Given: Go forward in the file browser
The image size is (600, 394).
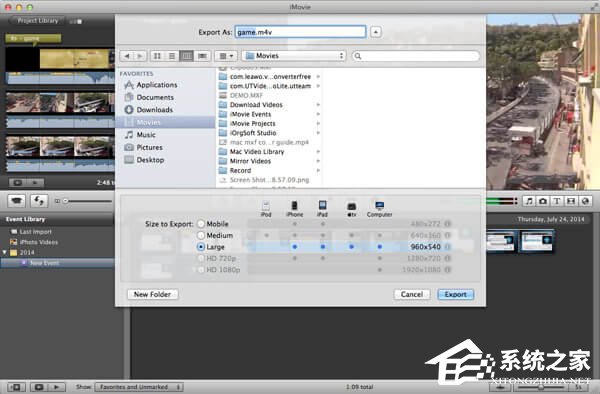Looking at the screenshot, I should [x=140, y=56].
